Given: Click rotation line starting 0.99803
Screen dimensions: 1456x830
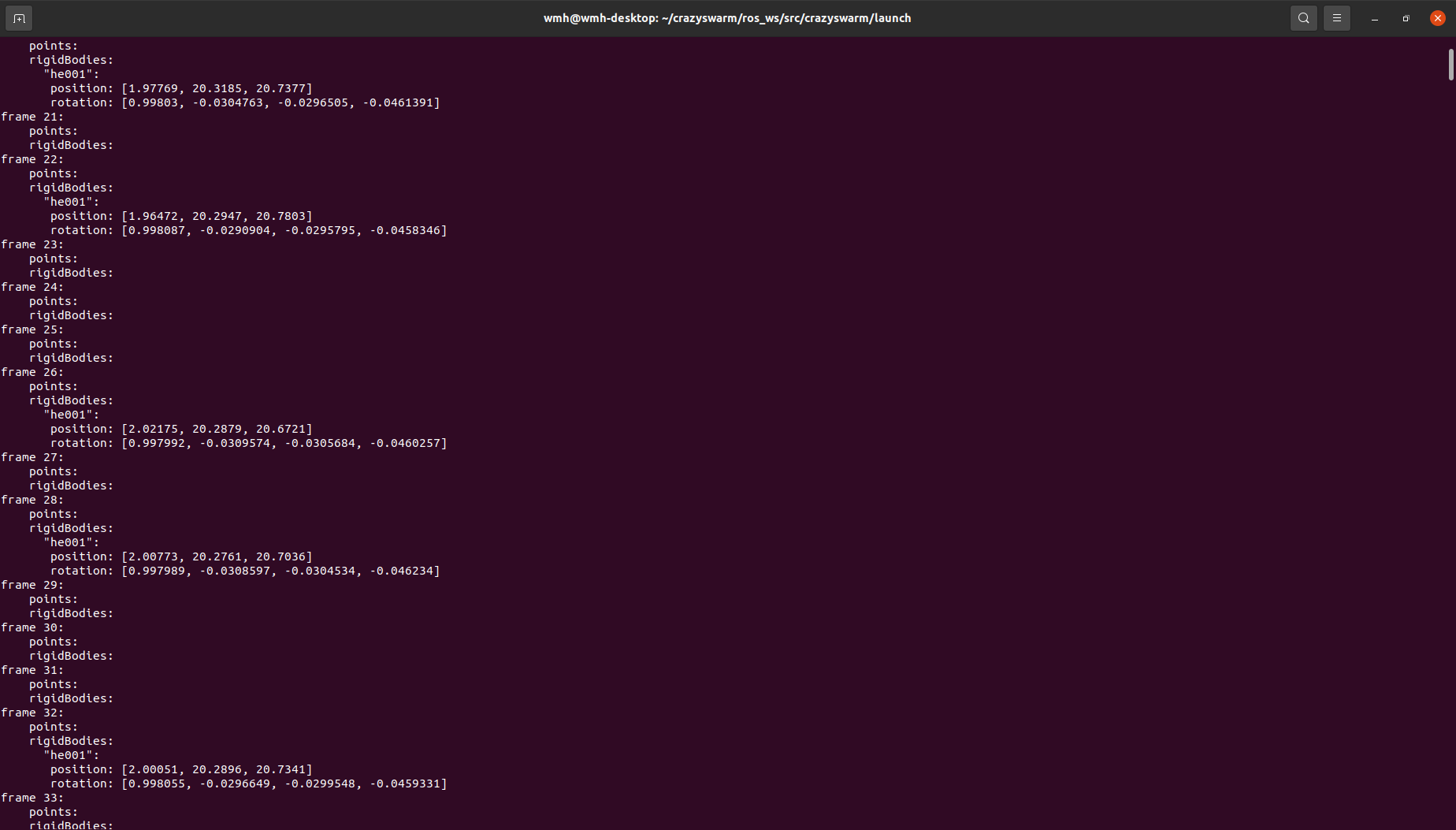Looking at the screenshot, I should (245, 102).
